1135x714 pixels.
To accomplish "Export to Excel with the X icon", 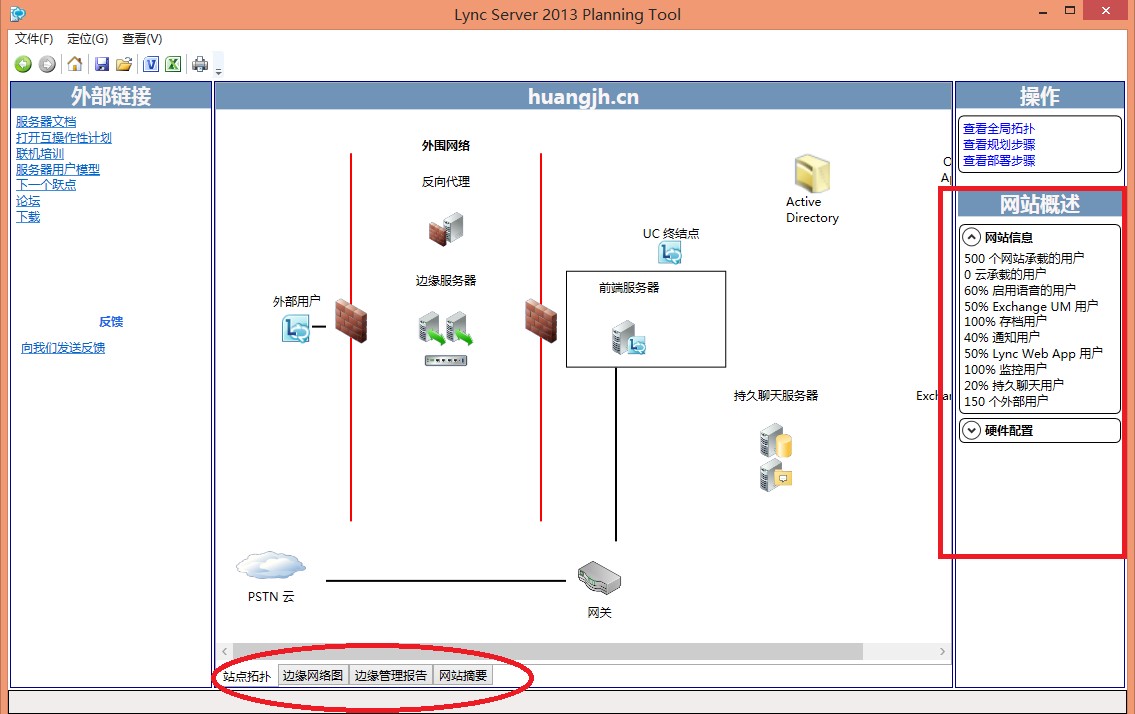I will [x=173, y=64].
